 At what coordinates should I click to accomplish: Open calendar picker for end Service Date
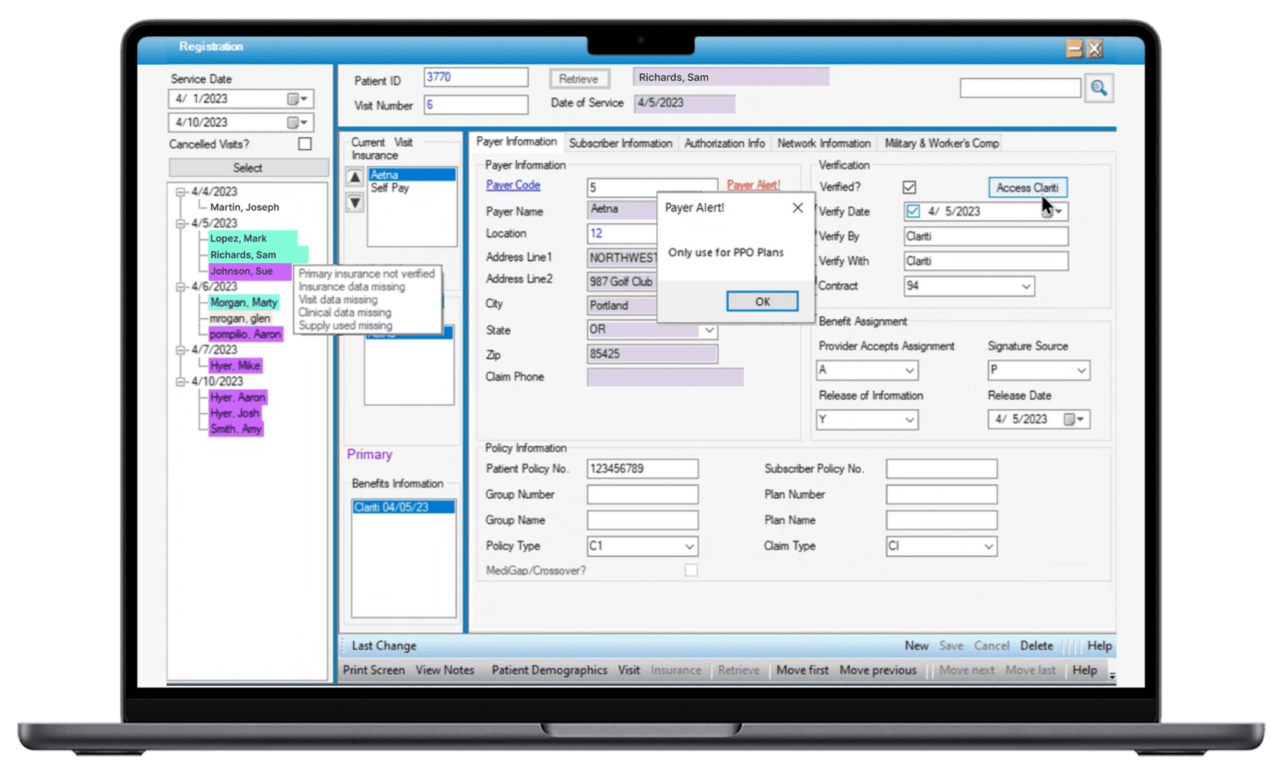click(293, 123)
